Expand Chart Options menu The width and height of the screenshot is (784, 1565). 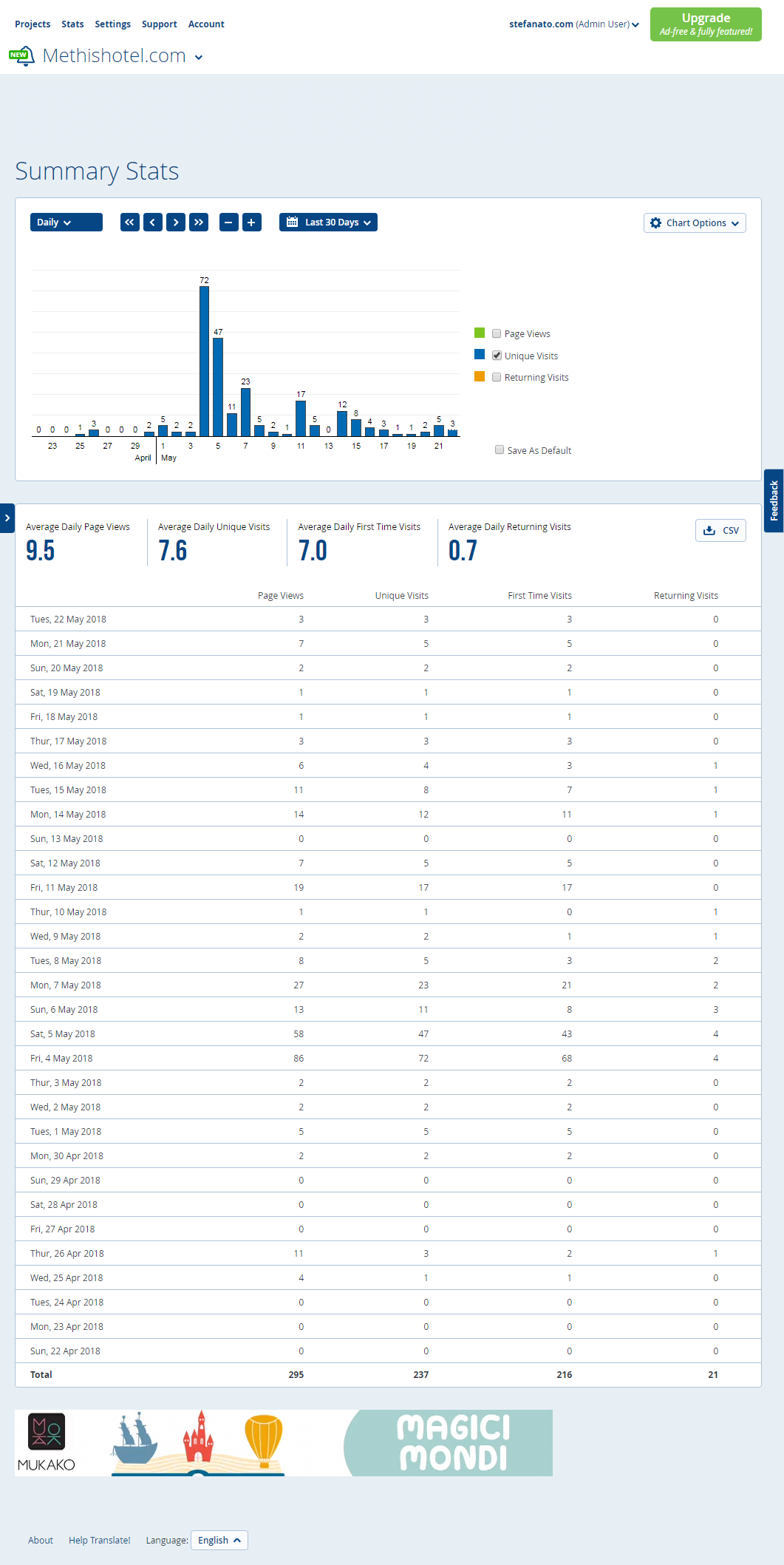pos(695,223)
